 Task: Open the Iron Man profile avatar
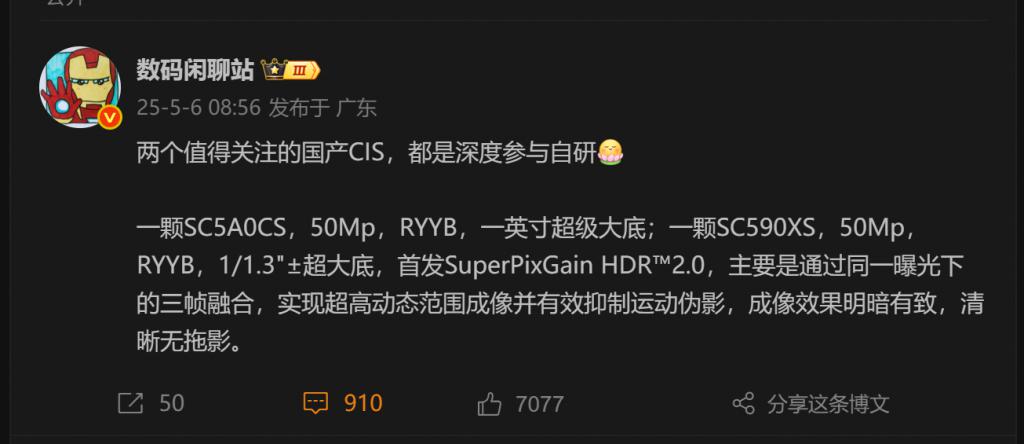click(x=80, y=86)
